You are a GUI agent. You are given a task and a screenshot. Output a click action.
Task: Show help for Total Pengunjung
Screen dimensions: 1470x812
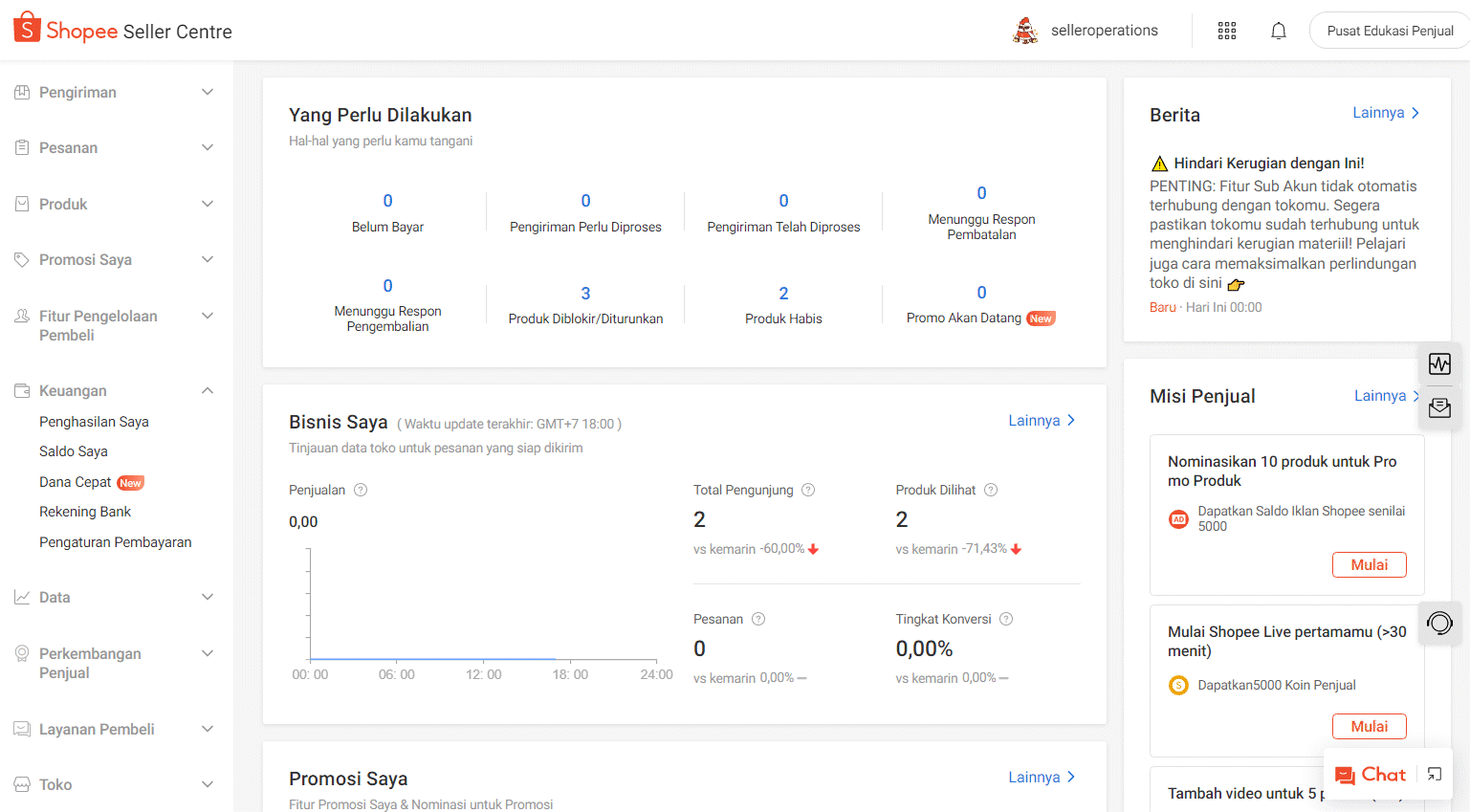click(x=808, y=490)
